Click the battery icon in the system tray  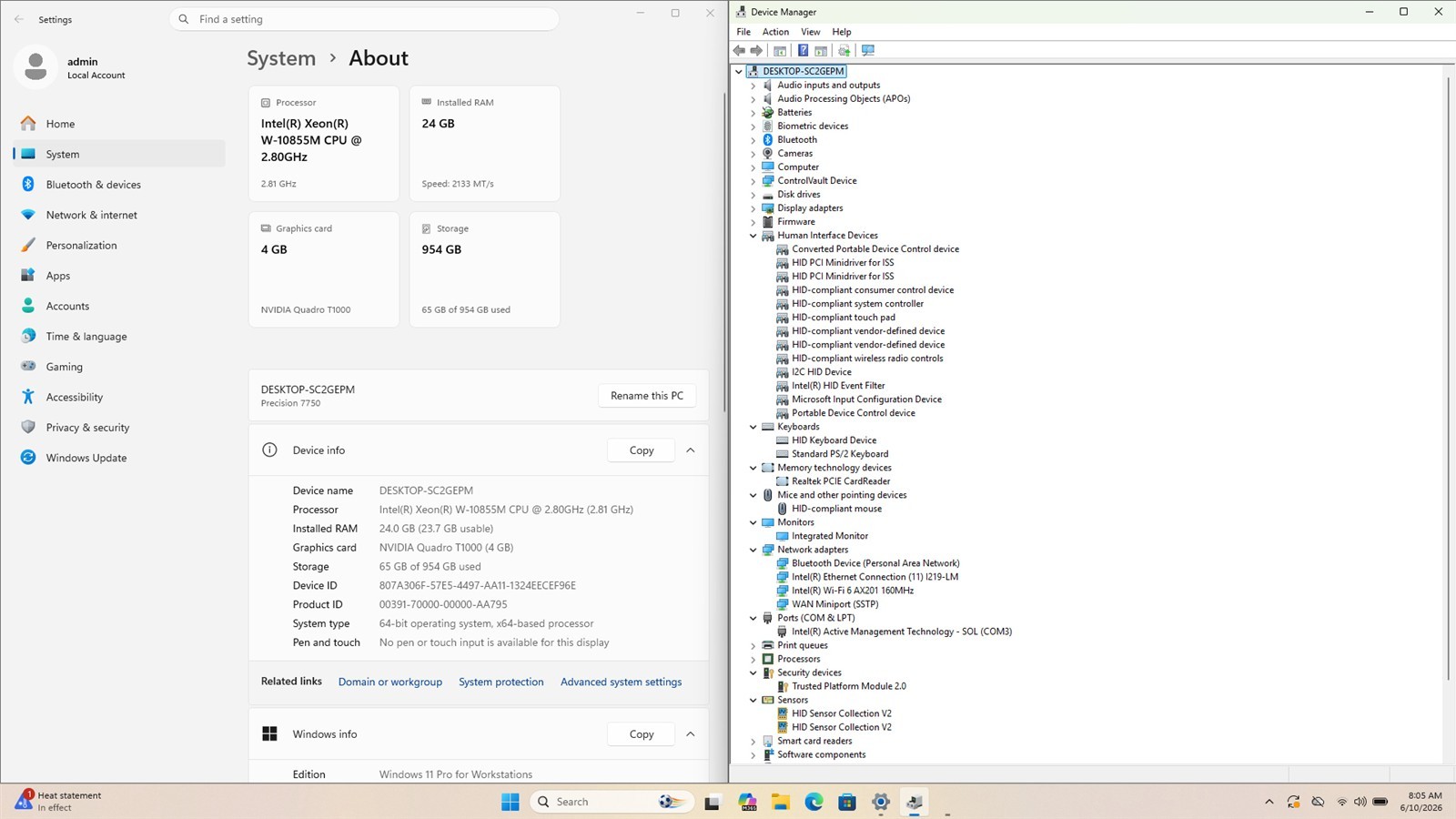(1380, 802)
